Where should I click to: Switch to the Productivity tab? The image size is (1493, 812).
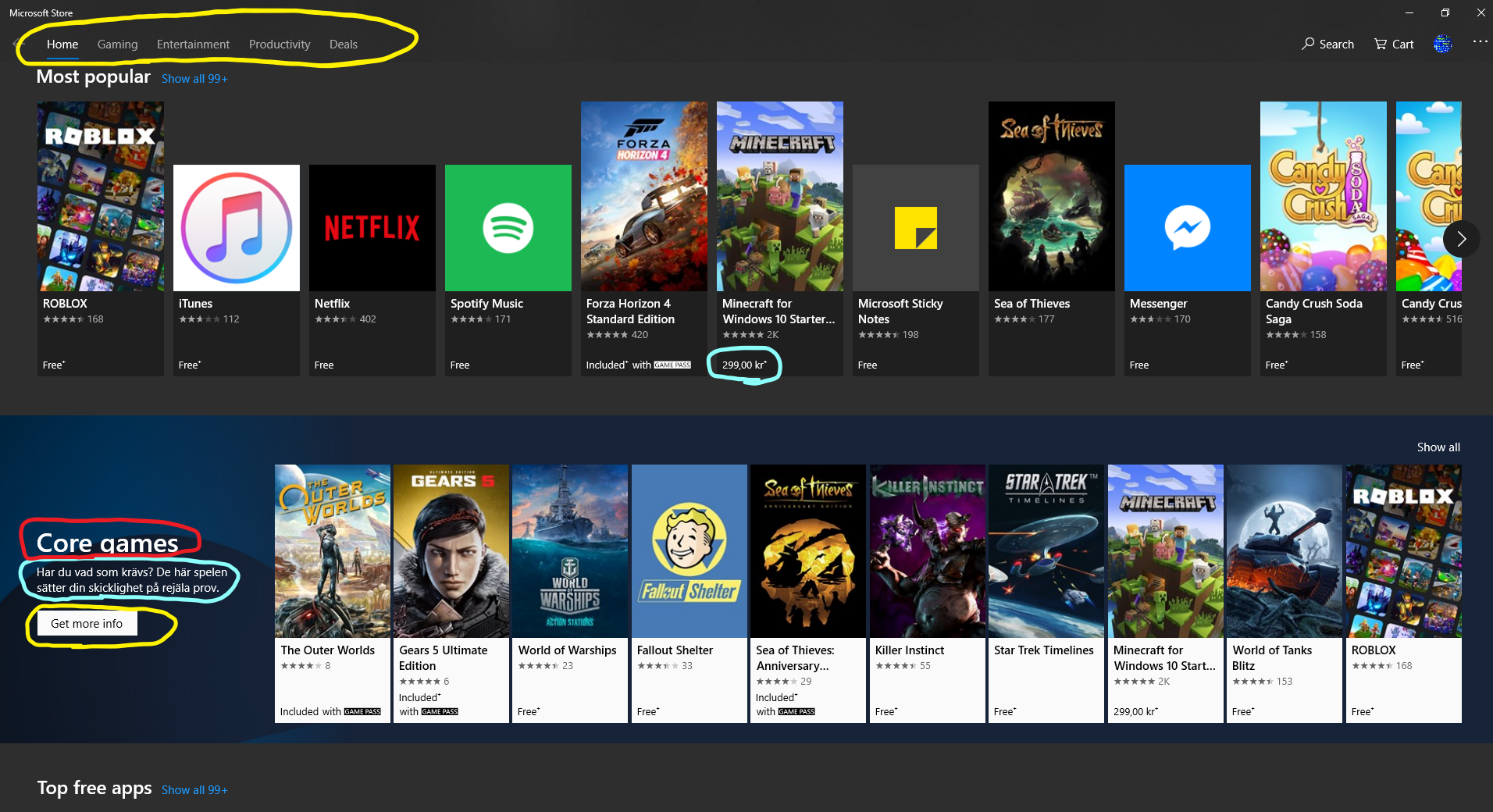coord(280,45)
